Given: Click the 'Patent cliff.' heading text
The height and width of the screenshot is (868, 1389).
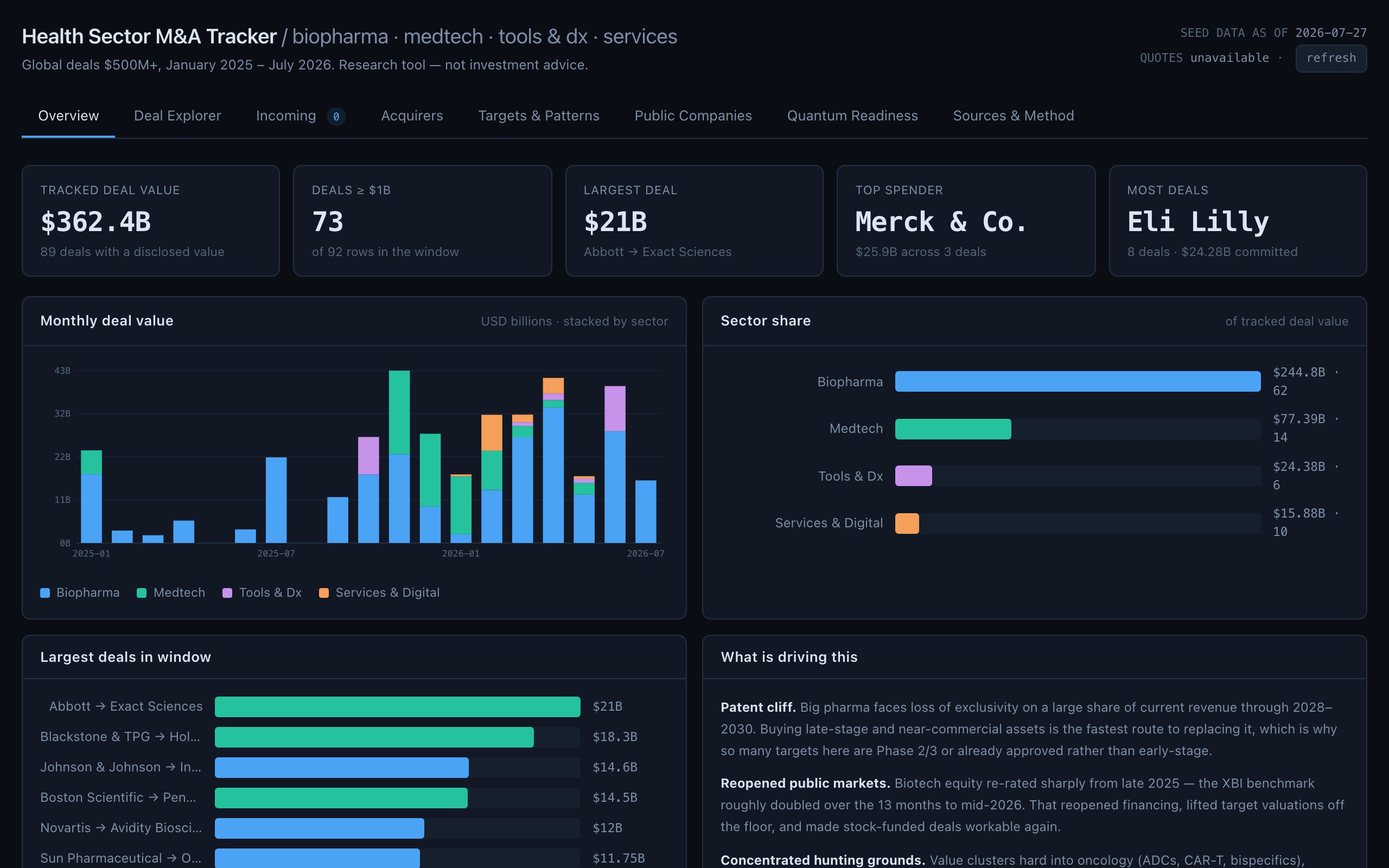Looking at the screenshot, I should (x=757, y=707).
